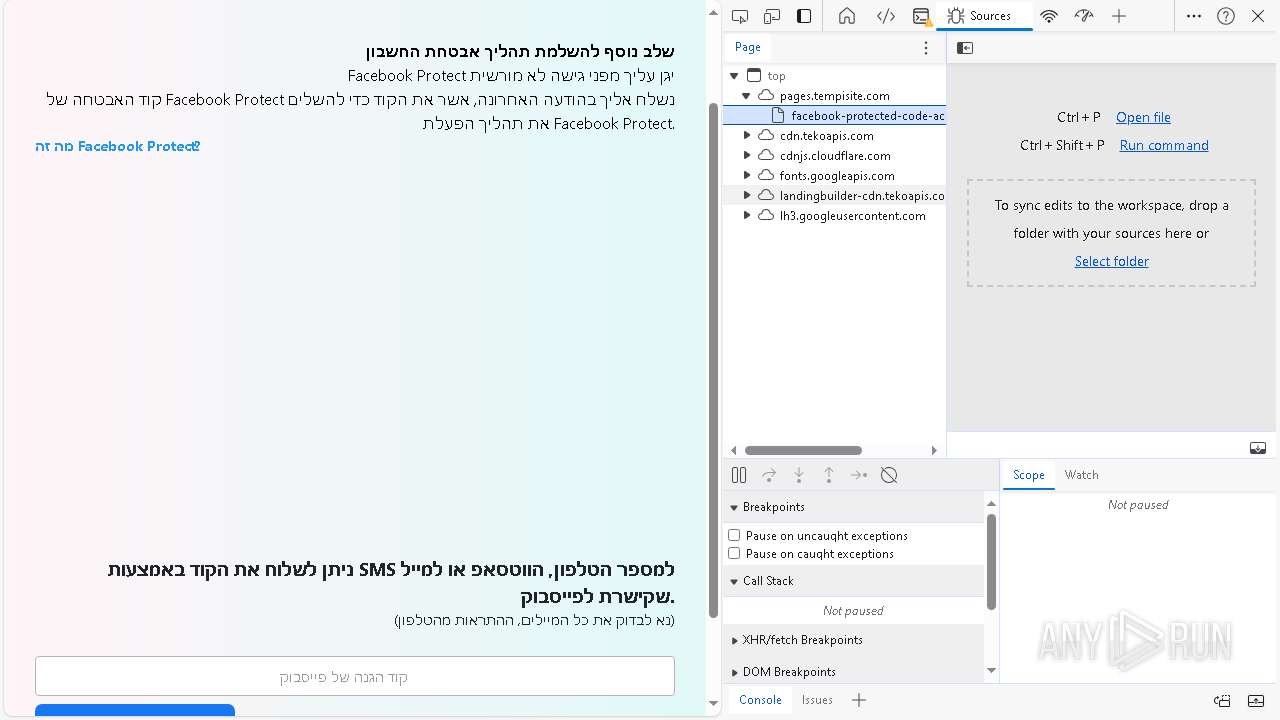Click Select folder link
1280x720 pixels.
click(1111, 261)
